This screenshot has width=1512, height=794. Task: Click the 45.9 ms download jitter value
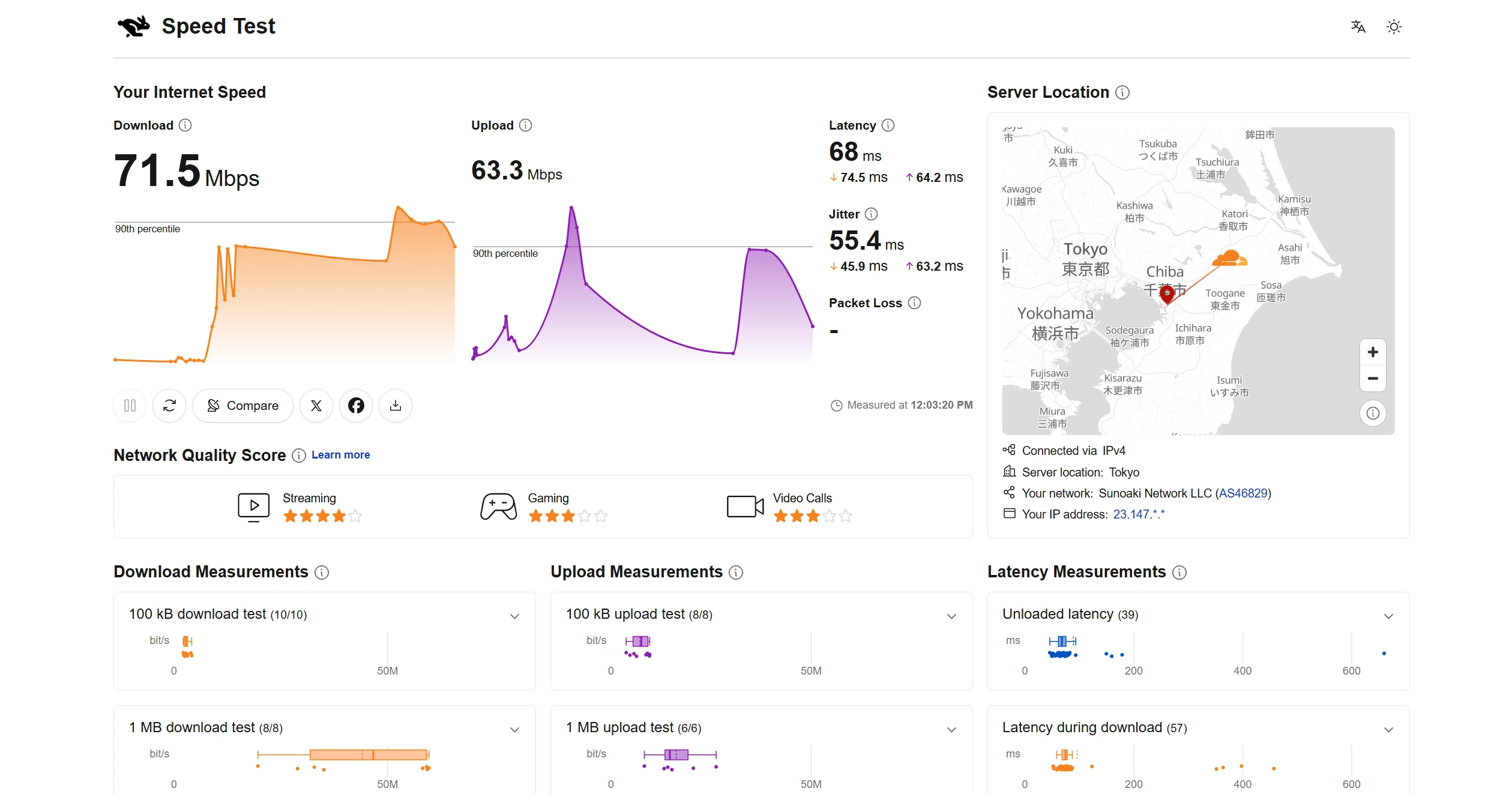[858, 266]
